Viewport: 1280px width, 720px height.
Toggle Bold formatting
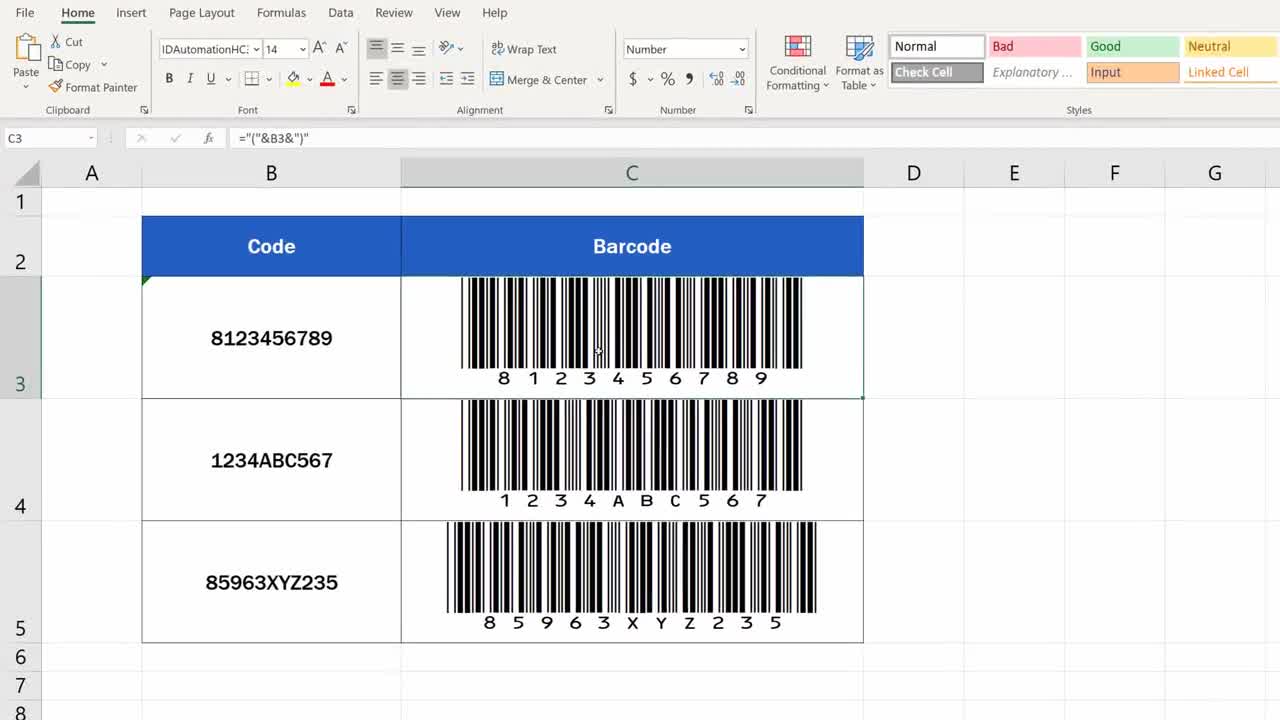[x=169, y=79]
